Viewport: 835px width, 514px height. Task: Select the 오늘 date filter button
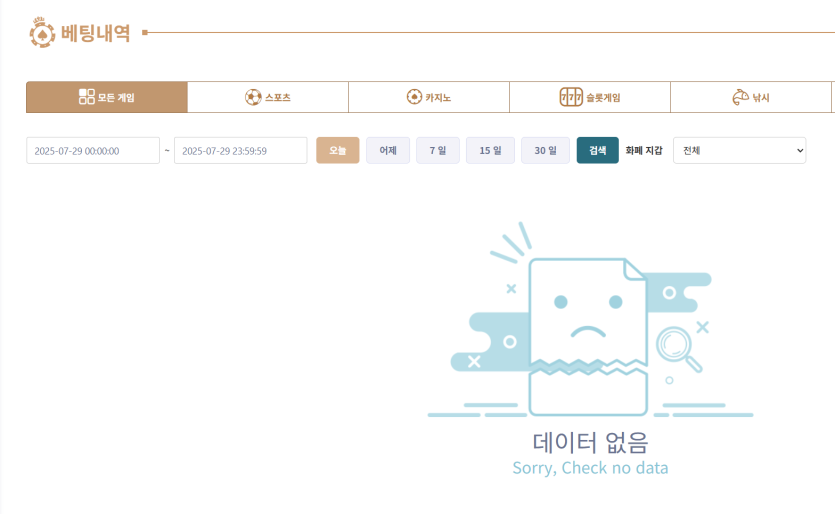click(x=337, y=150)
